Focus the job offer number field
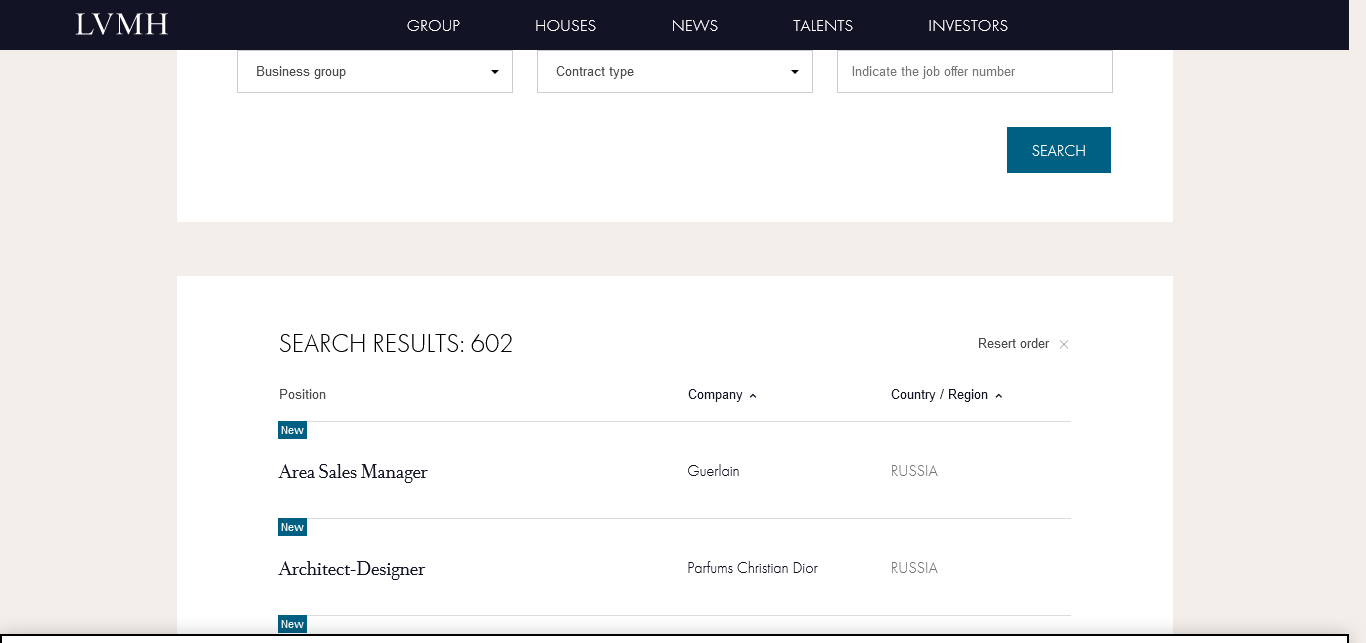 click(975, 72)
